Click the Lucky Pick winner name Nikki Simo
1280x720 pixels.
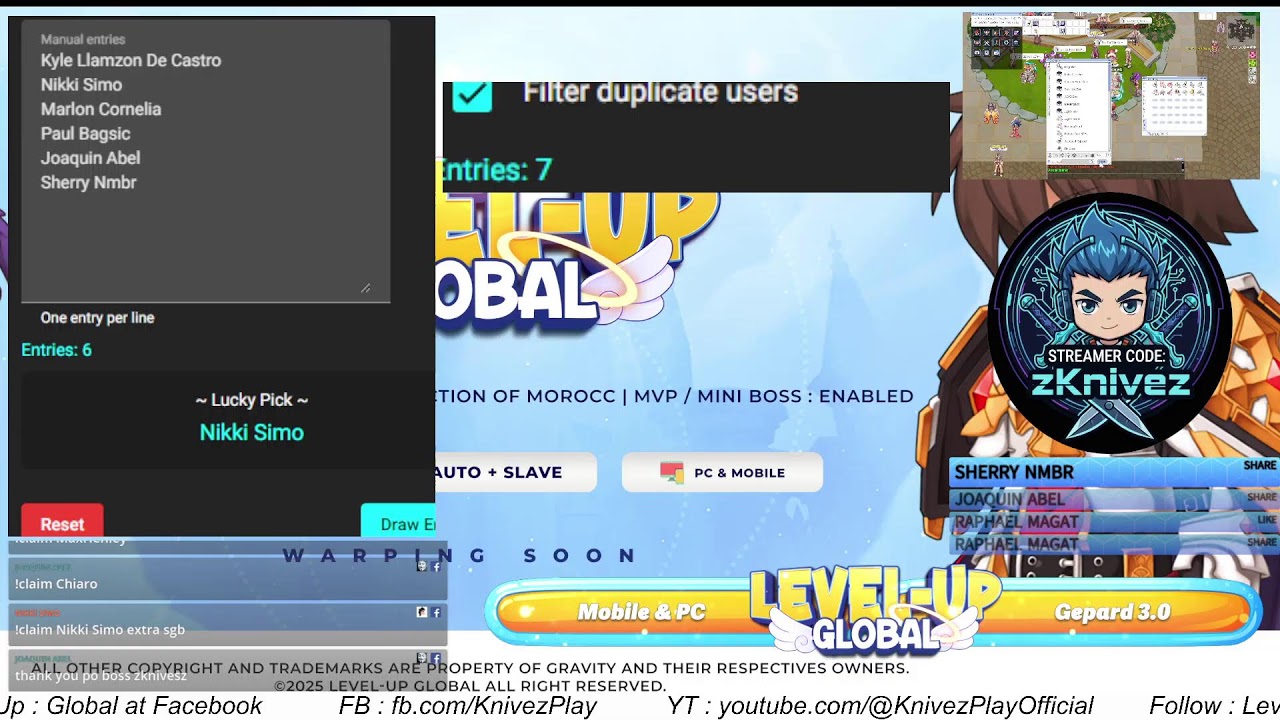click(x=252, y=432)
